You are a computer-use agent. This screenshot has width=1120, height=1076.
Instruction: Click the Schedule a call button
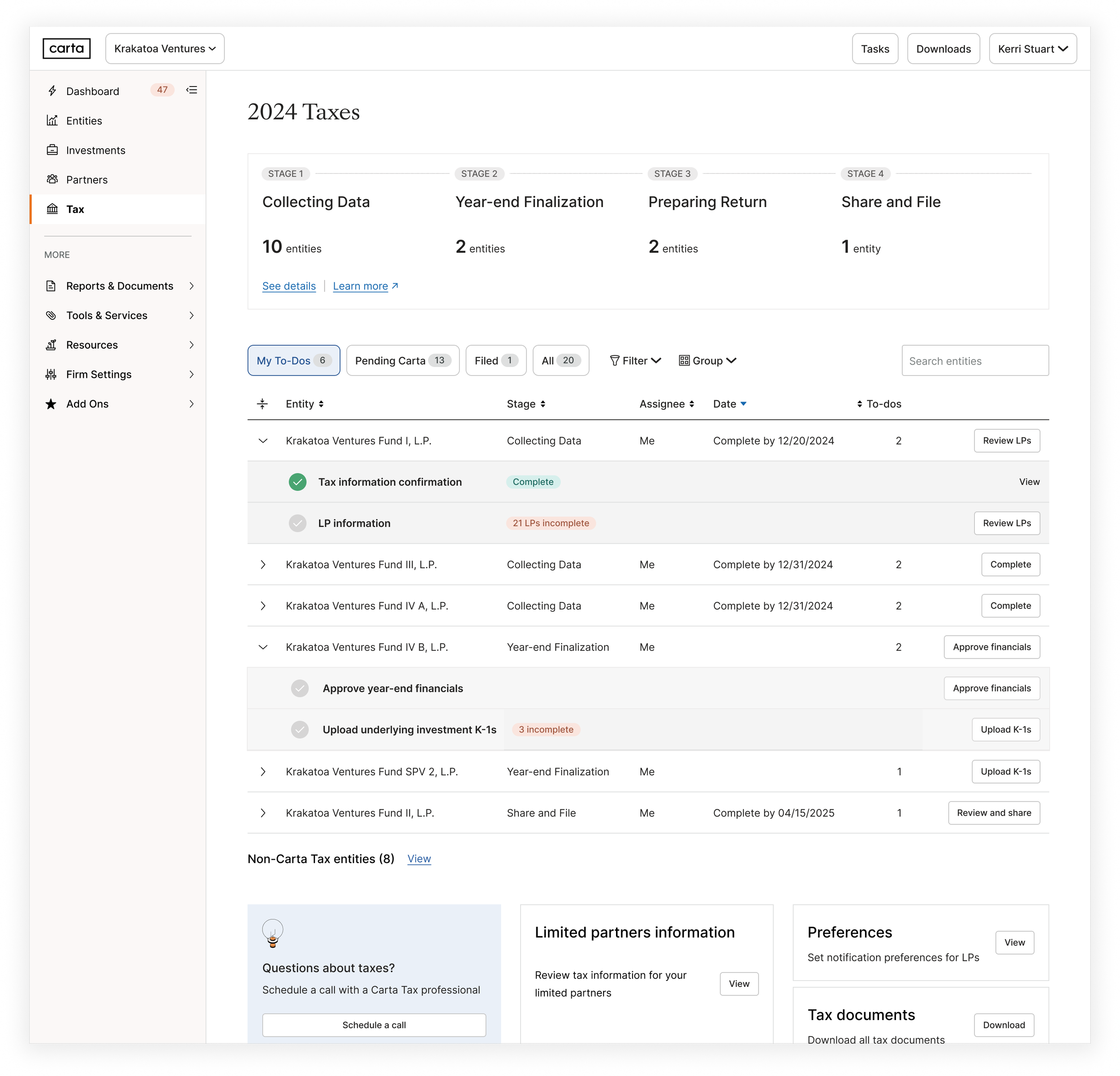[x=374, y=1024]
